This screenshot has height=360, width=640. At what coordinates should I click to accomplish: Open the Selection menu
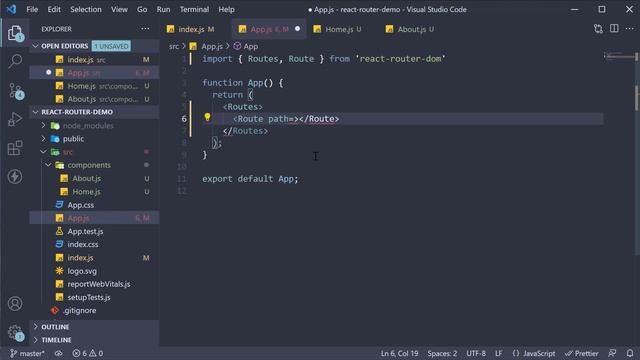86,9
